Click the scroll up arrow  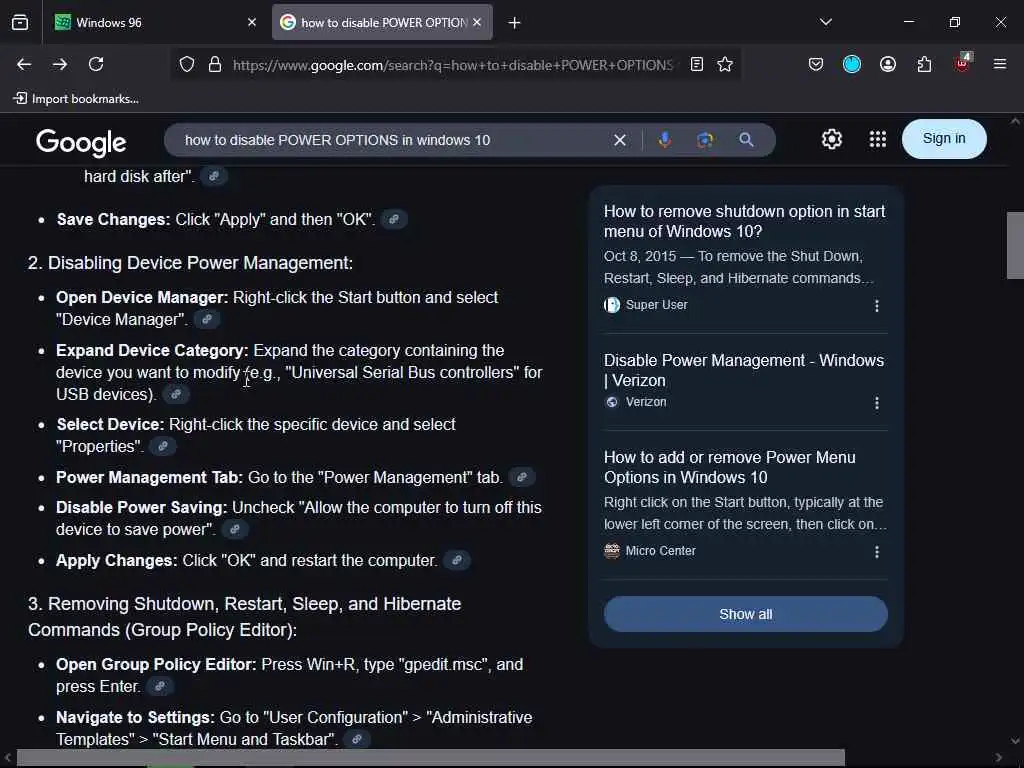(x=1015, y=121)
